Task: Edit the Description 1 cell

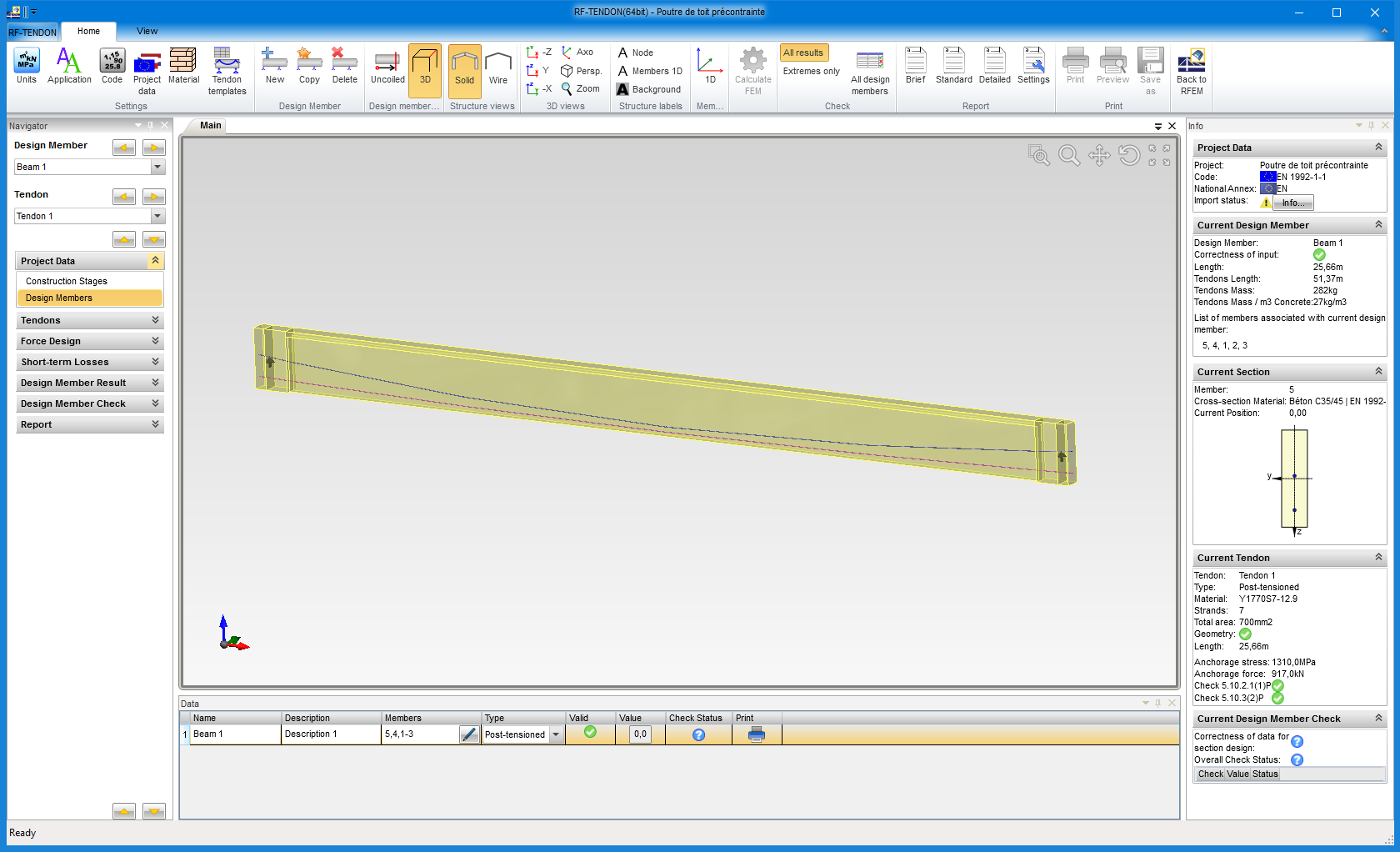Action: coord(332,734)
